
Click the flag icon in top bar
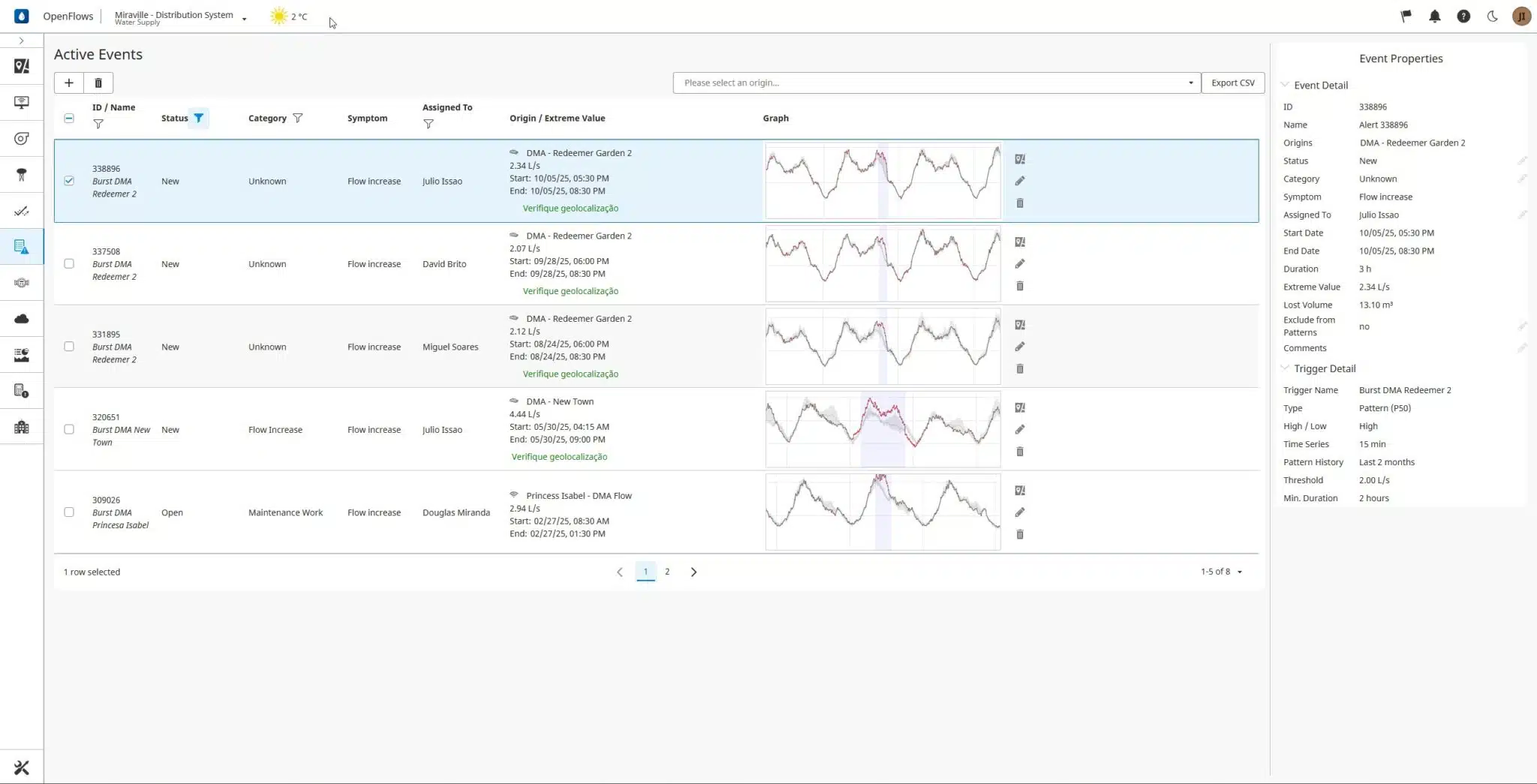[x=1406, y=16]
